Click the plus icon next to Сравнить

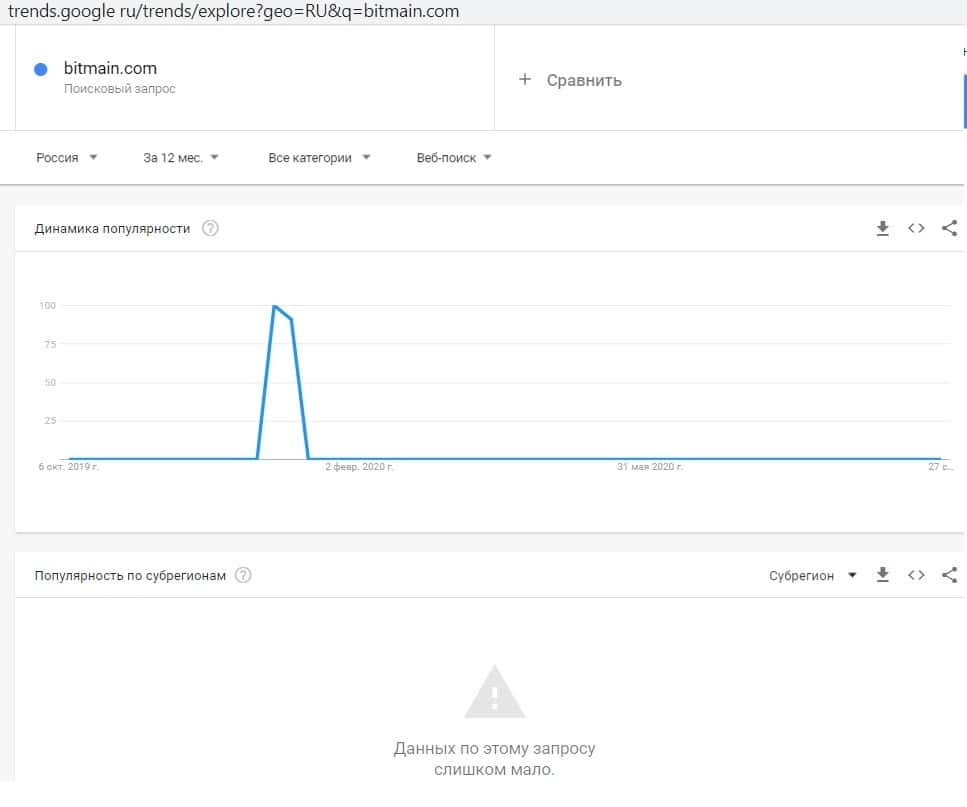click(x=524, y=79)
